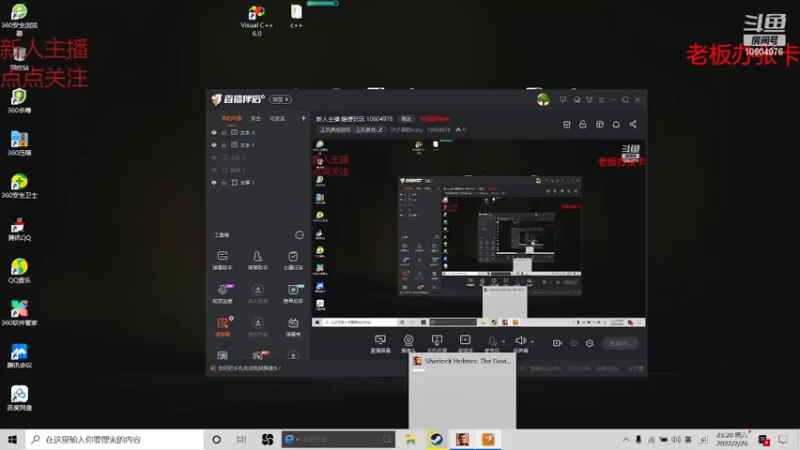Switch to the second scene tab

(x=256, y=118)
